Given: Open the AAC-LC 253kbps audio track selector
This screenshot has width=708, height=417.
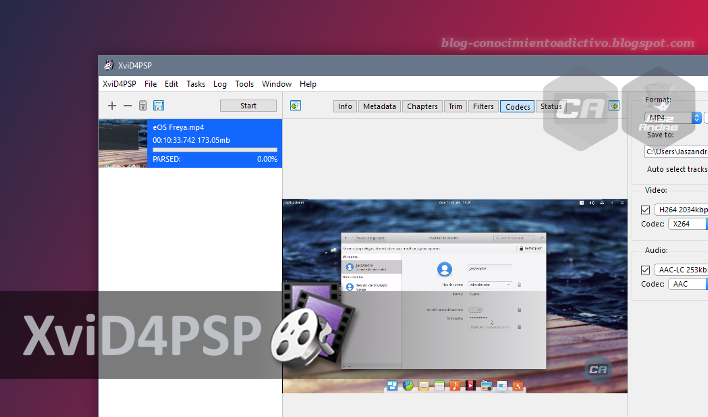Looking at the screenshot, I should [x=681, y=270].
